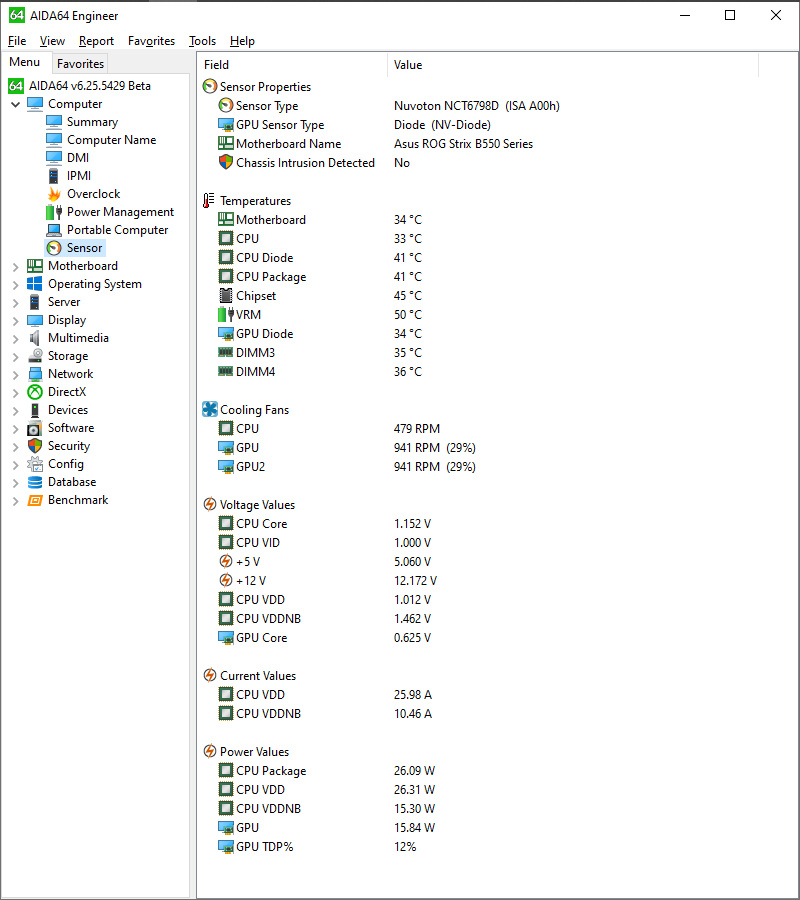Select Portable Computer in the tree
The image size is (800, 900).
coord(118,230)
